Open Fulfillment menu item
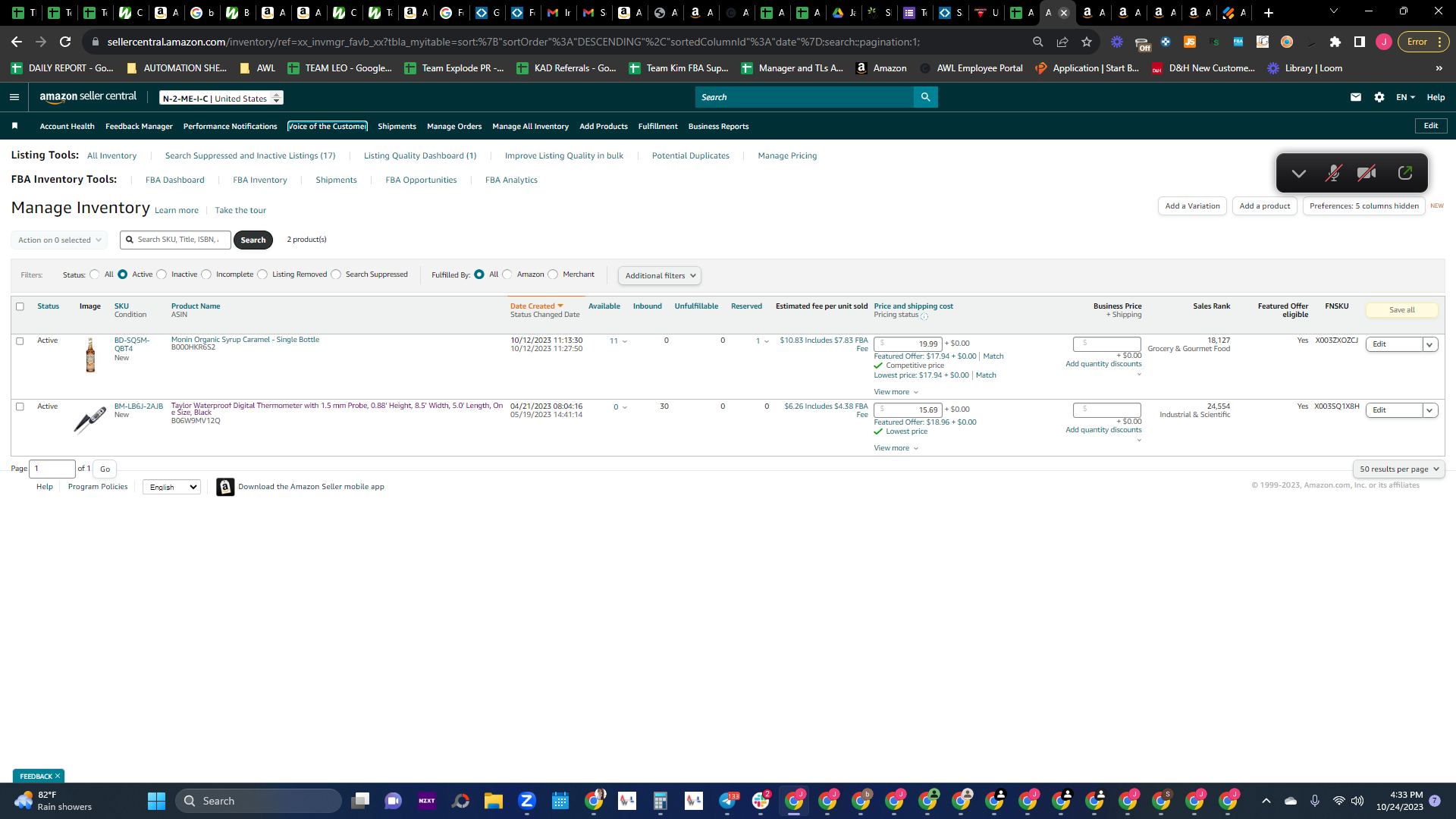 coord(657,127)
